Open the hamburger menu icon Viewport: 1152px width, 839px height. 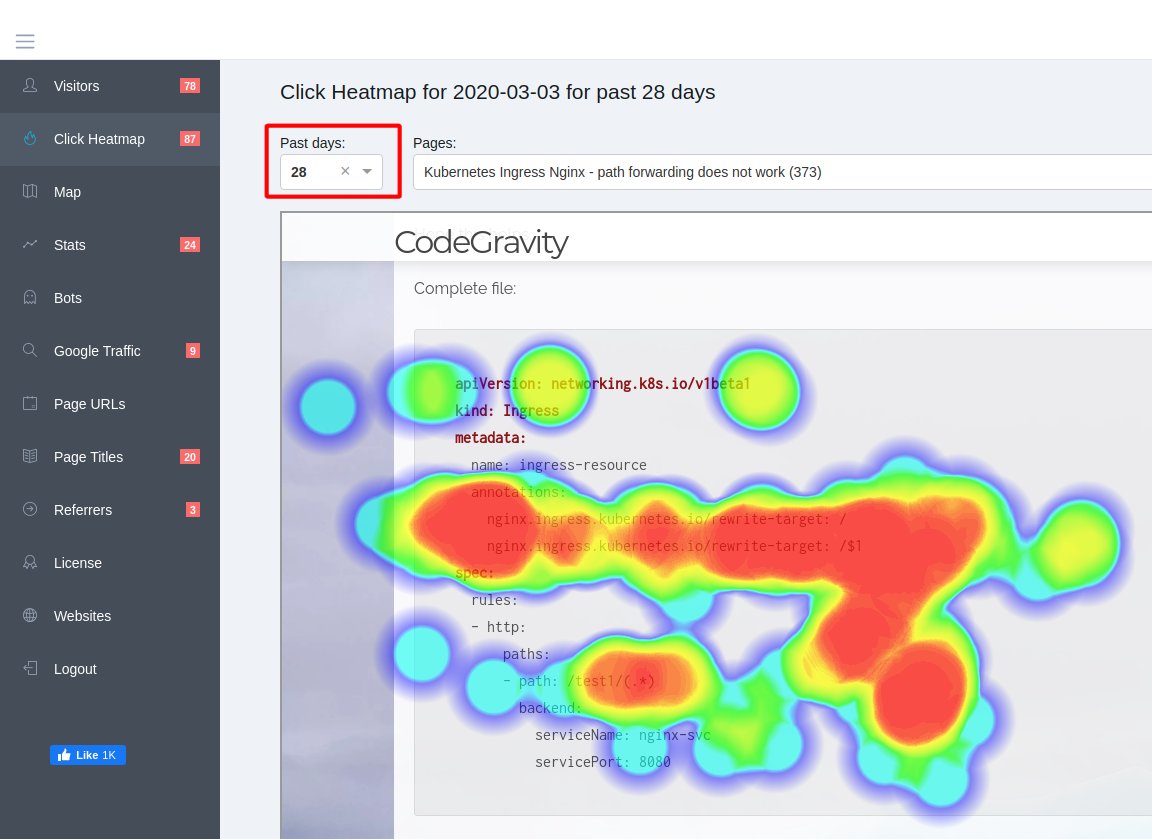pyautogui.click(x=25, y=41)
